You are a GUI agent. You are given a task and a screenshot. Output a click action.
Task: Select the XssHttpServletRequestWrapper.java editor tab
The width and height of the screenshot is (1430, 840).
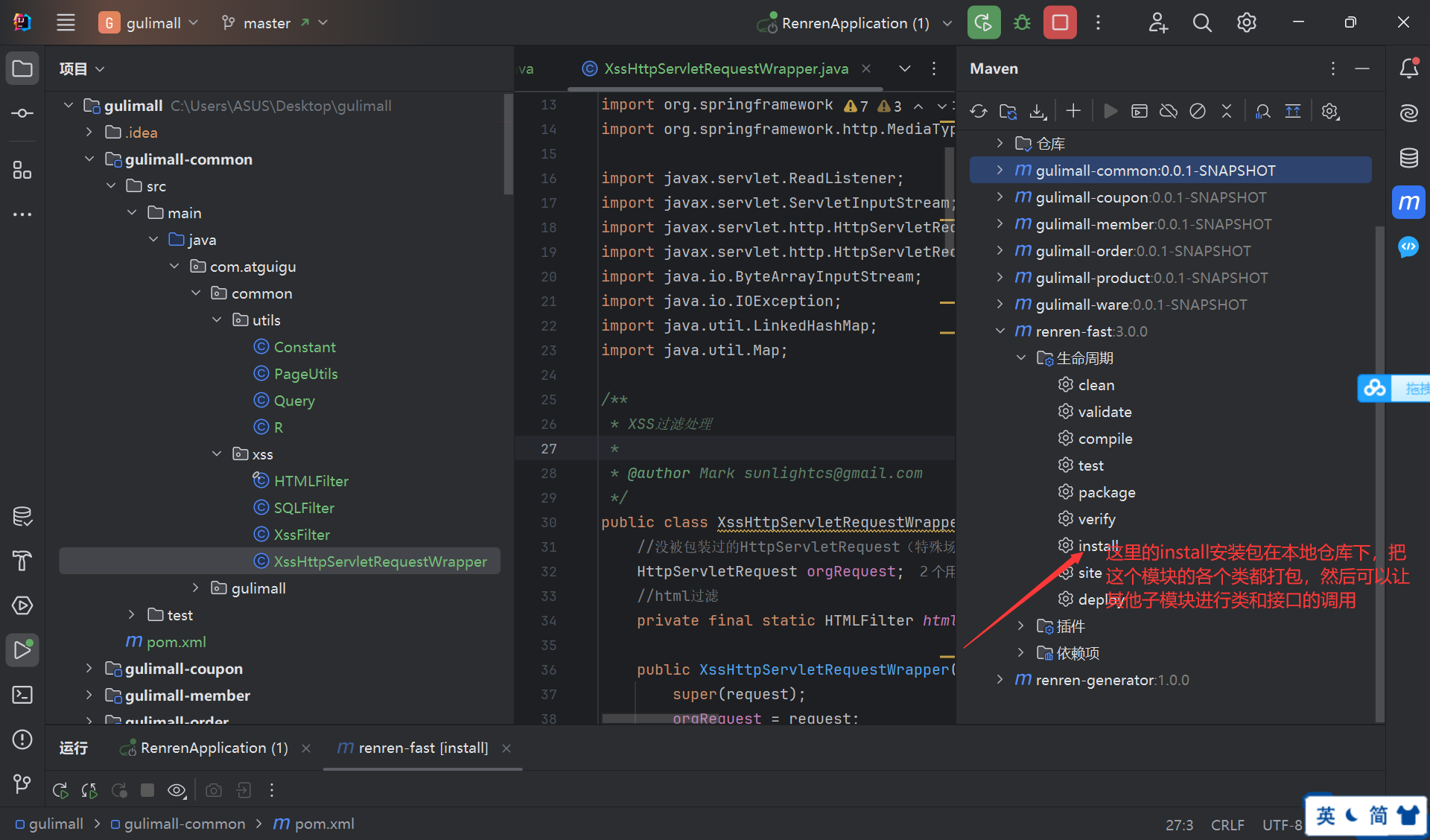click(x=725, y=69)
